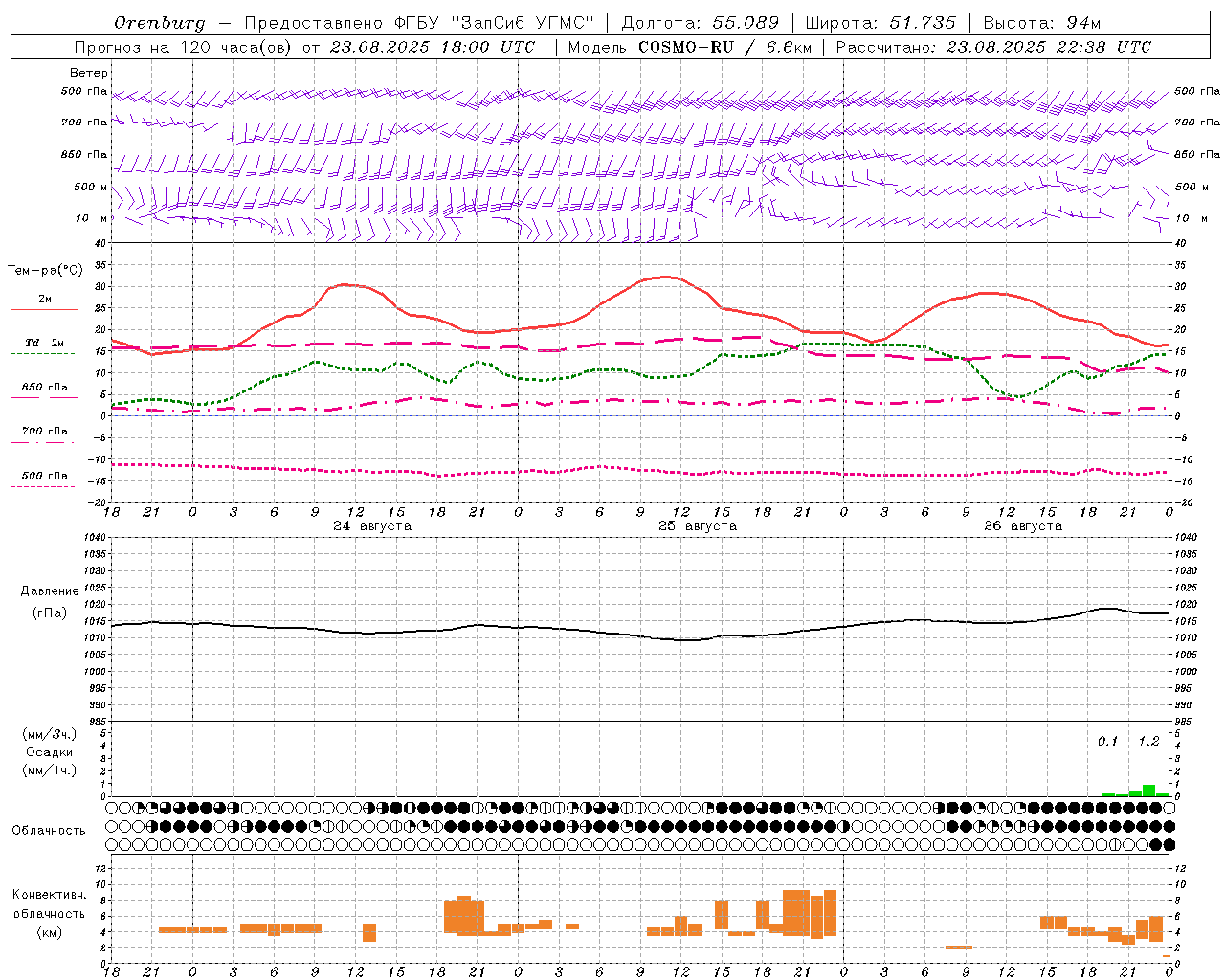Click the right-side '700 гПа' wind level label
1225x980 pixels.
1197,122
